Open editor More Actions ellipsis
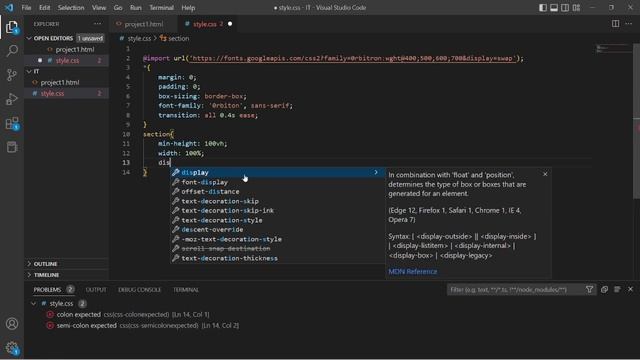640x360 pixels. (629, 24)
